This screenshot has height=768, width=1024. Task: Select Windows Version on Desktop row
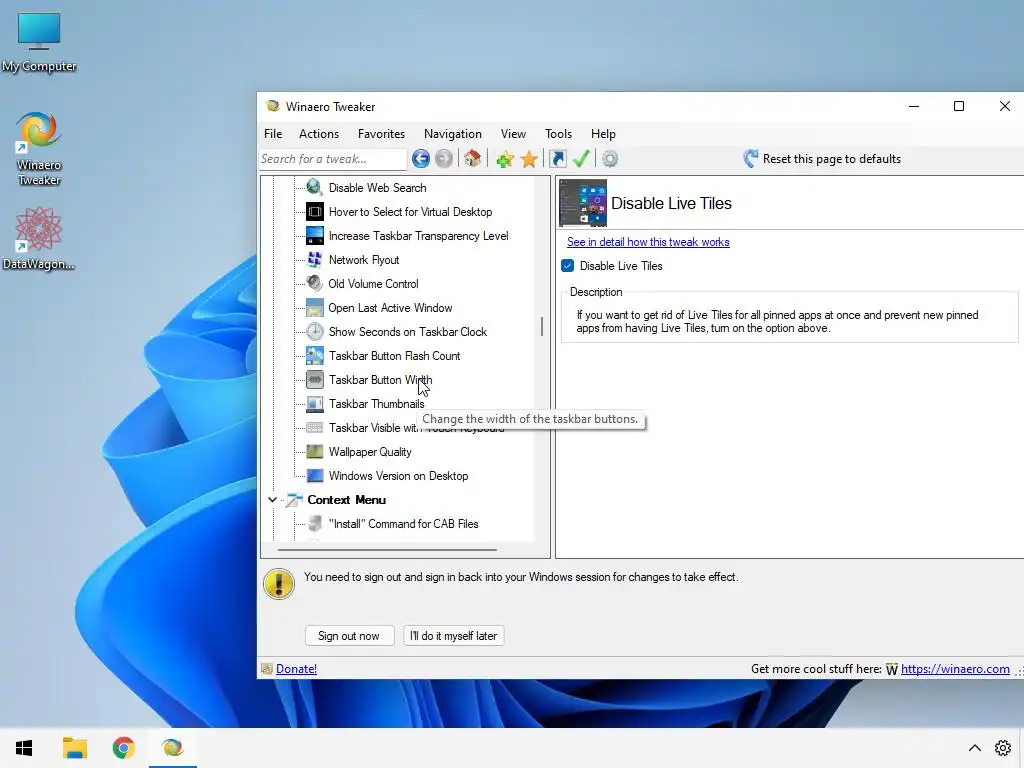(398, 475)
